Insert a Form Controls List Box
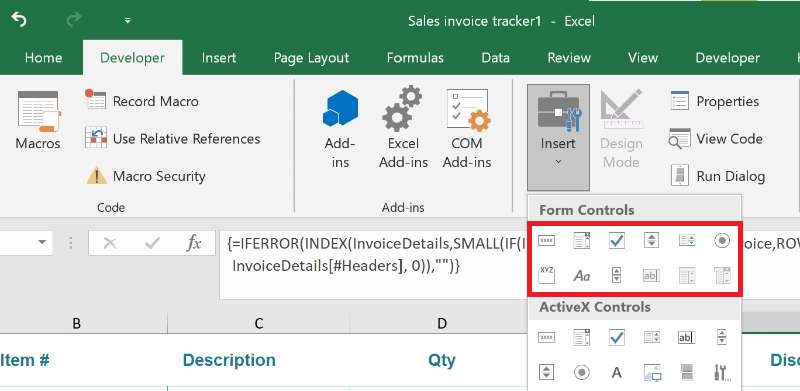 coord(687,240)
